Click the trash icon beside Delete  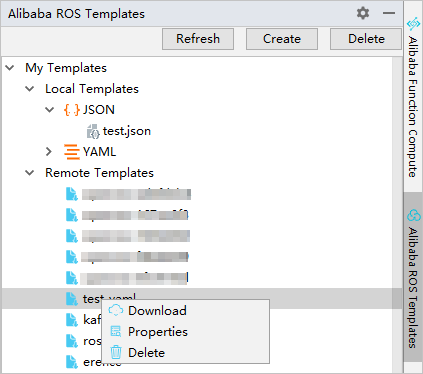[x=116, y=352]
